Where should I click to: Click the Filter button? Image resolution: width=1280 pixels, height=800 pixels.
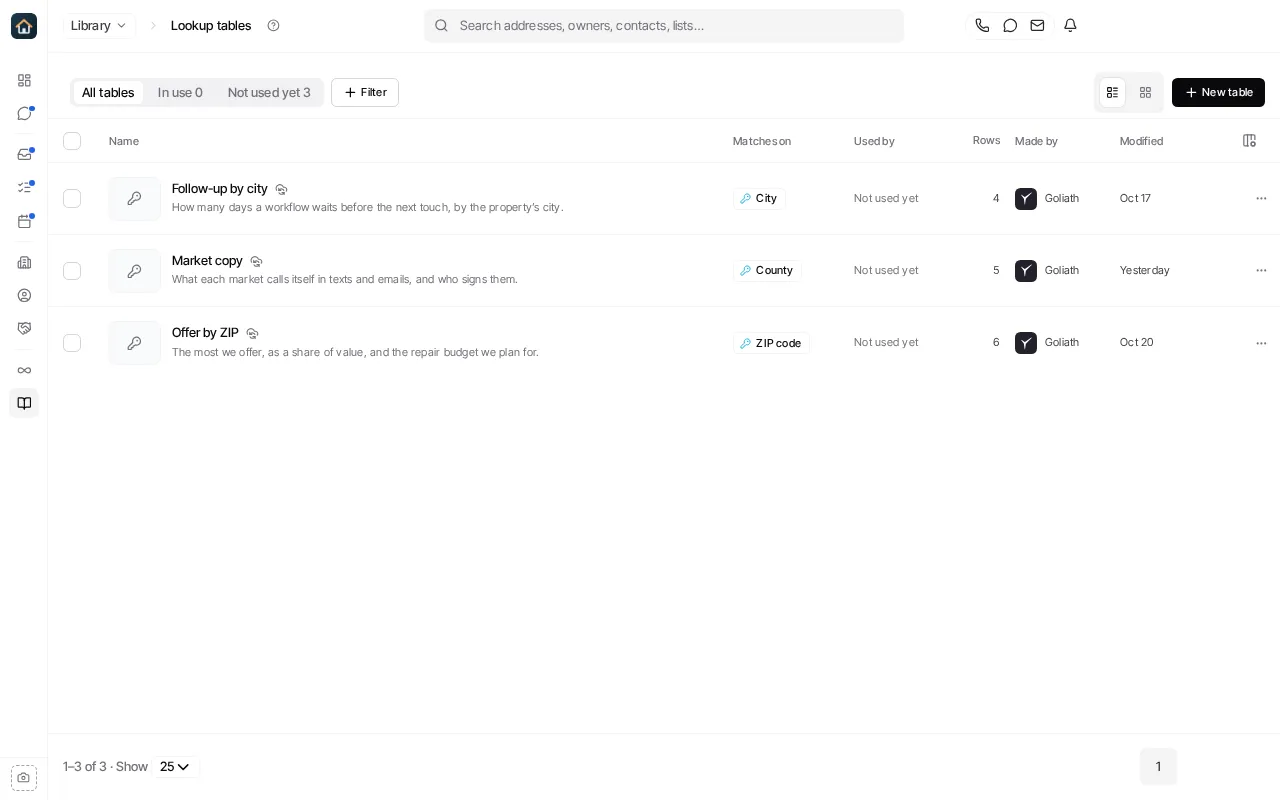point(365,92)
